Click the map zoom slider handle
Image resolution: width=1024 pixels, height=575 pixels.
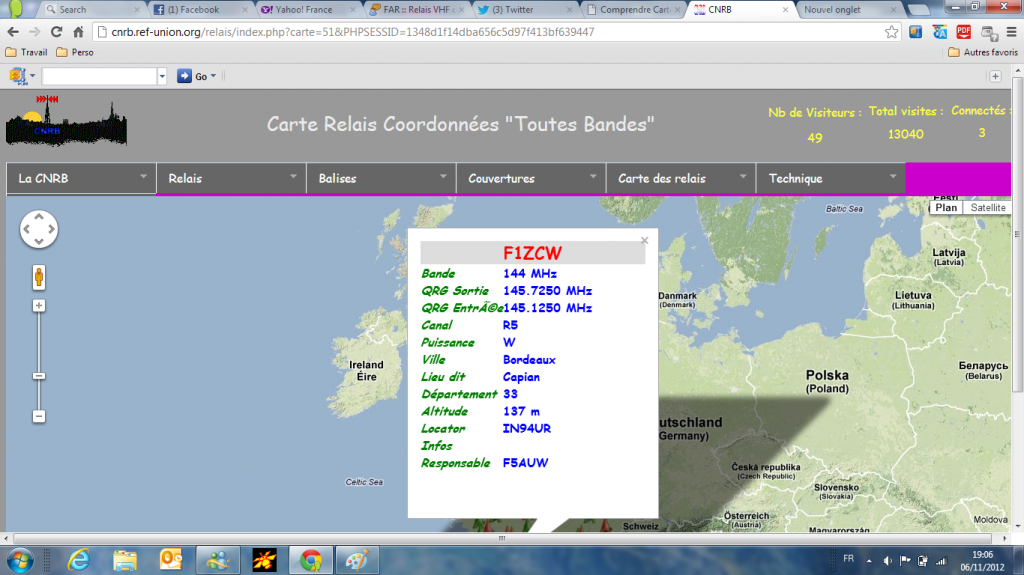click(39, 376)
